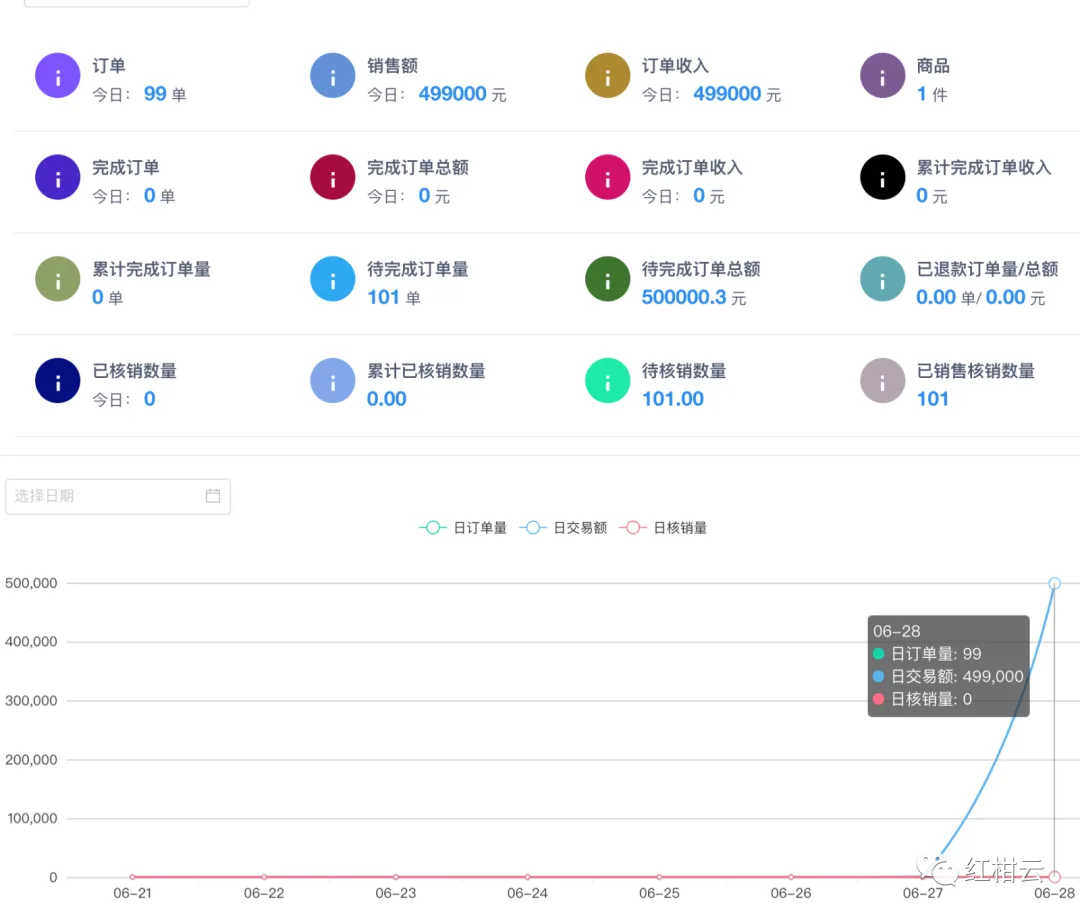Open the calendar icon in the date picker
The image size is (1080, 918).
[213, 496]
